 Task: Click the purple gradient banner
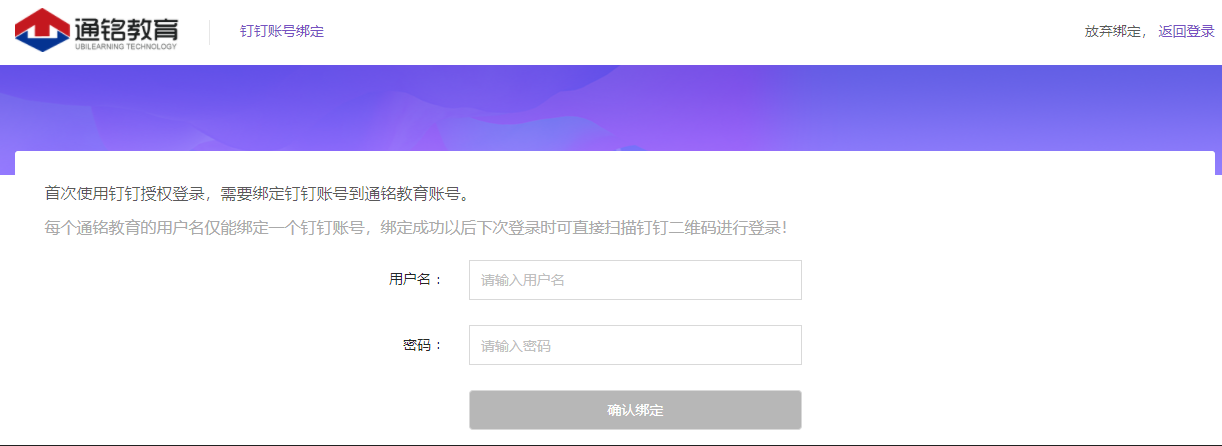point(610,105)
